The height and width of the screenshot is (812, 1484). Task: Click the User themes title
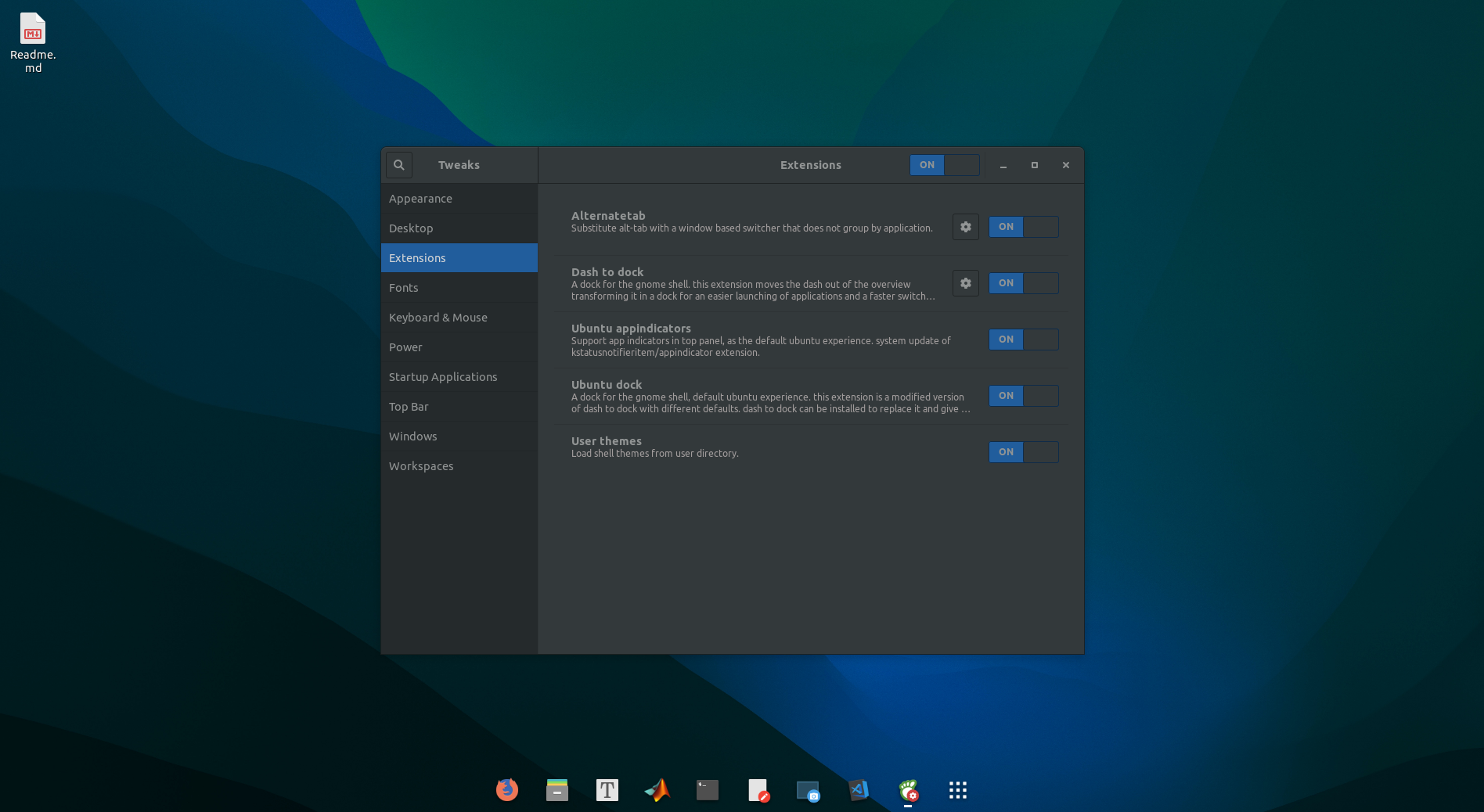click(607, 441)
